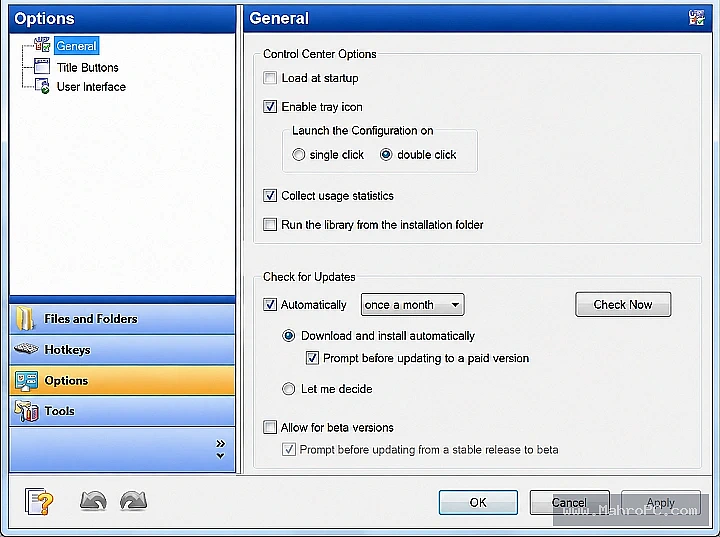
Task: Click the Cancel button
Action: click(569, 502)
